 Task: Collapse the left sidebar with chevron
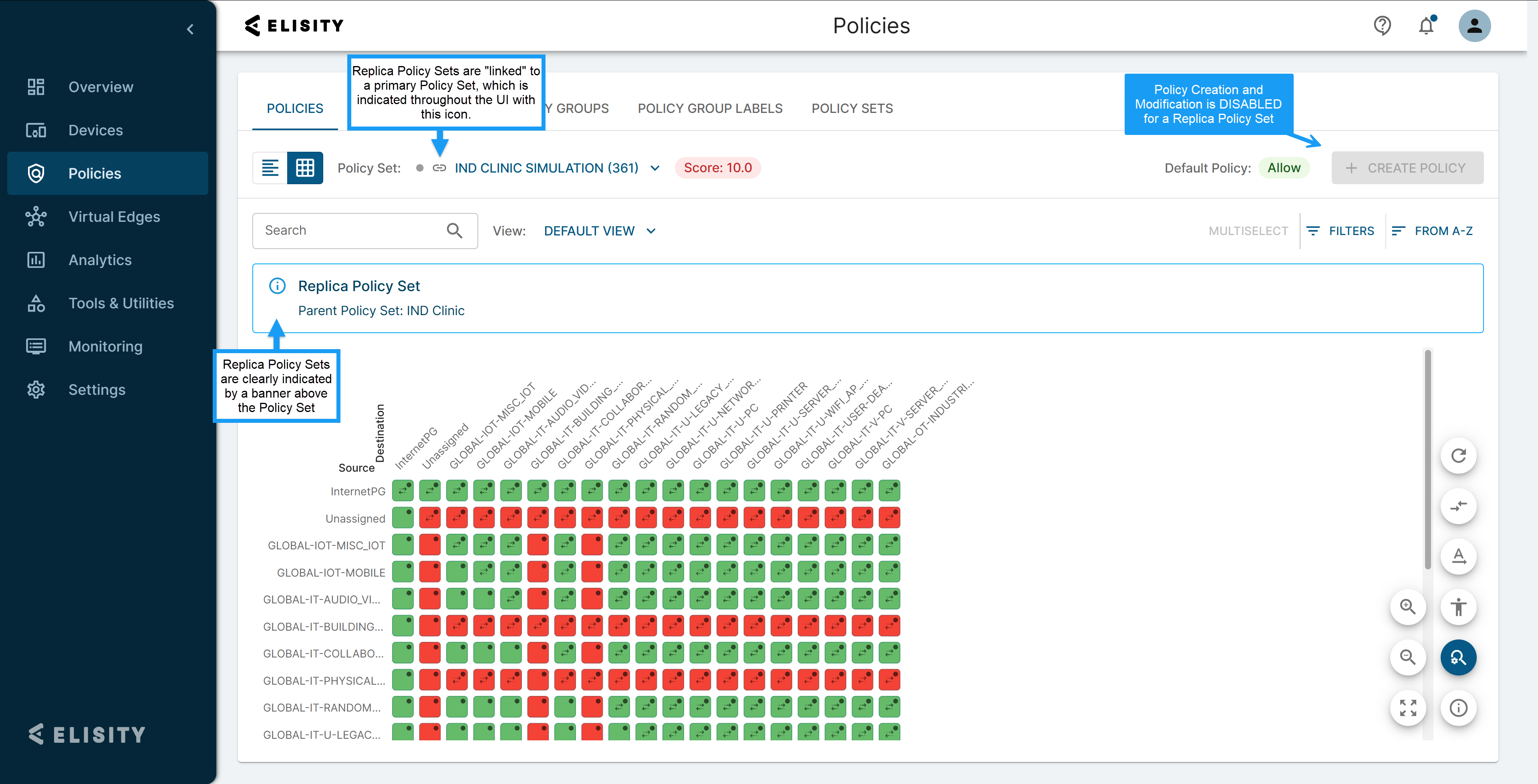click(191, 29)
